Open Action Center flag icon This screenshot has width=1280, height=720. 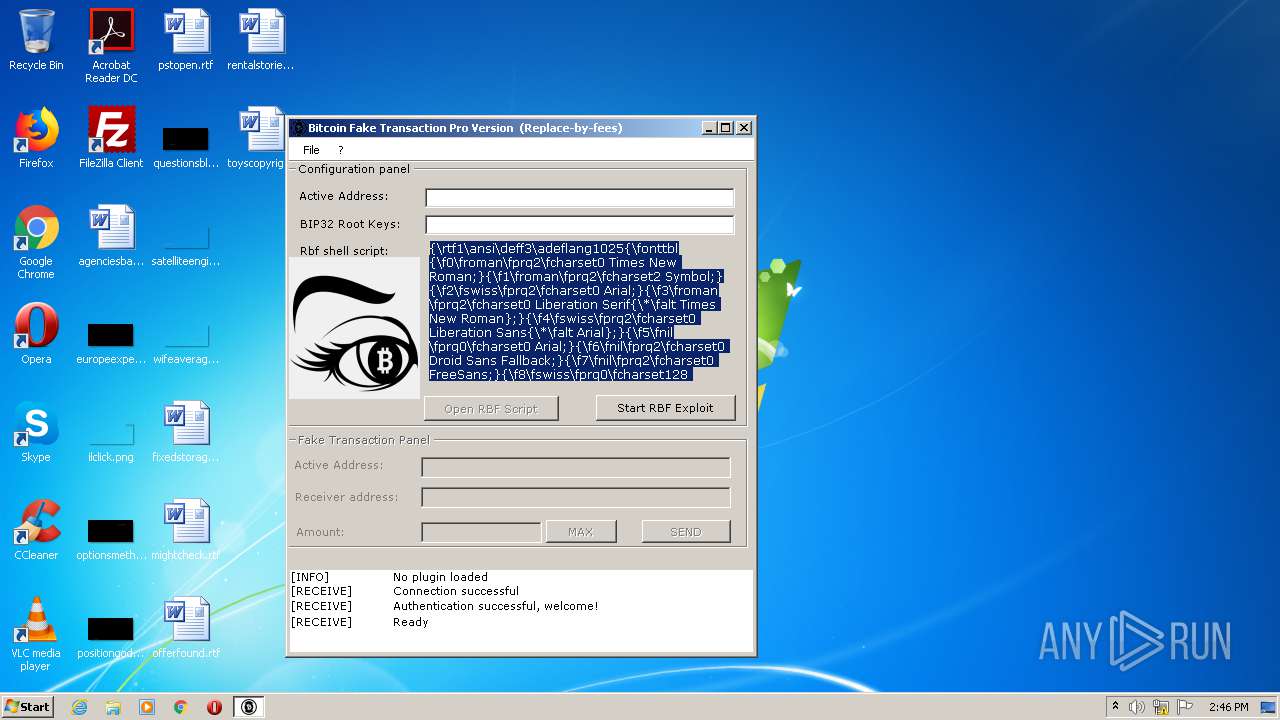coord(1185,707)
